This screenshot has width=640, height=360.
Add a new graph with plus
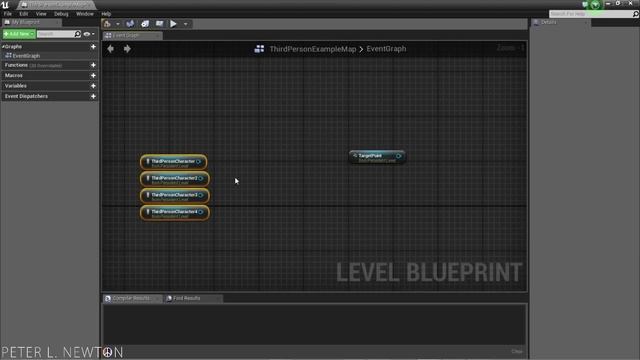click(x=93, y=47)
